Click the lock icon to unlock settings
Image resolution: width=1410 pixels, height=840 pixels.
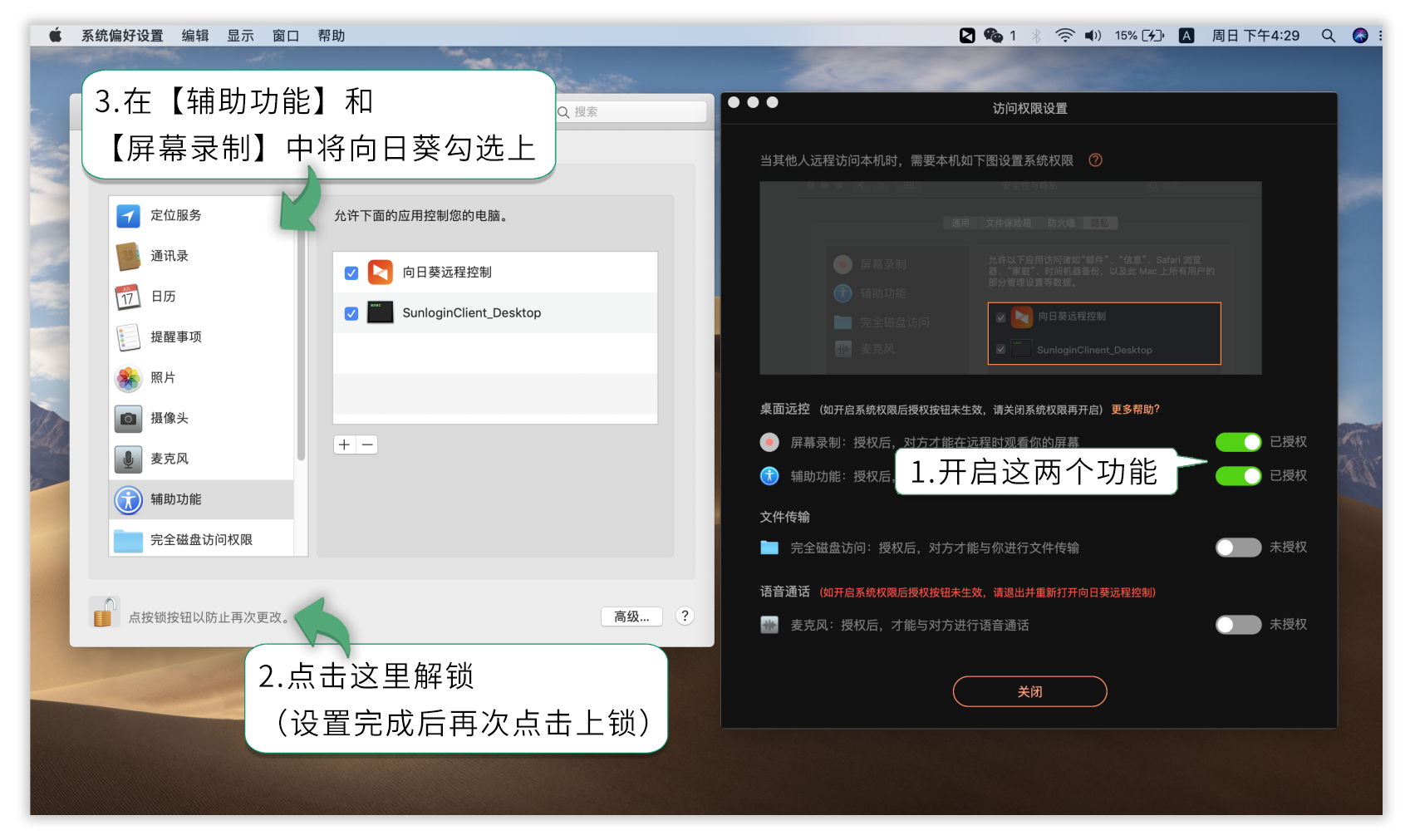104,613
